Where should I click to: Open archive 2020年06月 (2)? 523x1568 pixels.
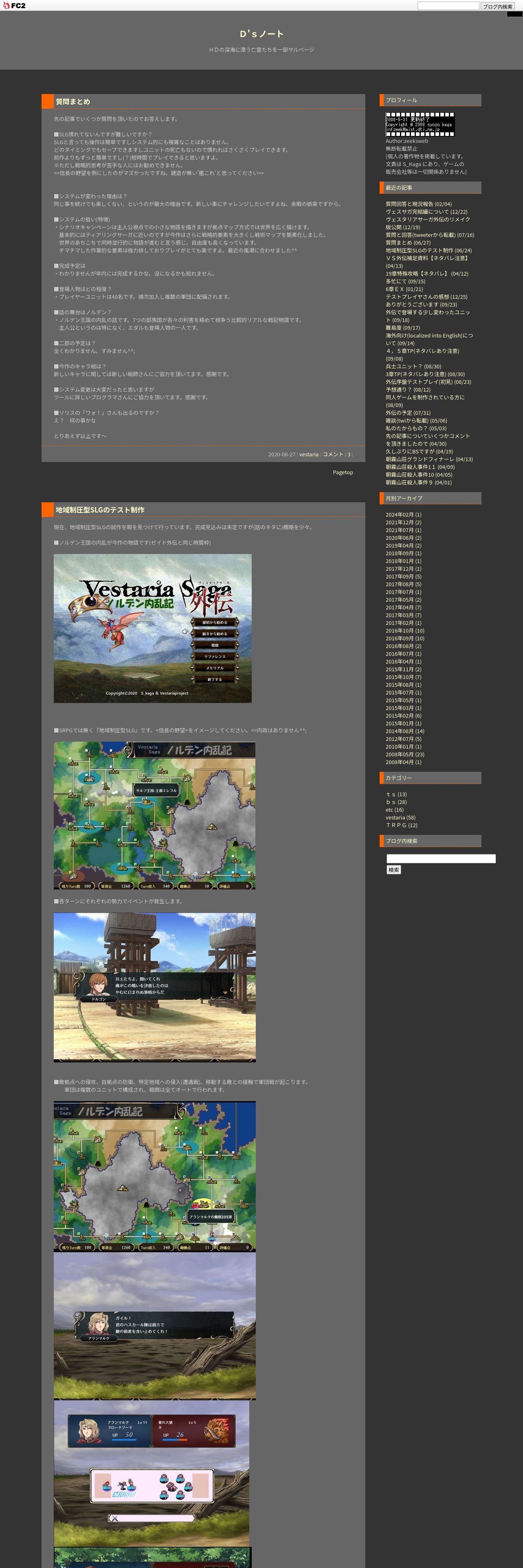point(403,538)
